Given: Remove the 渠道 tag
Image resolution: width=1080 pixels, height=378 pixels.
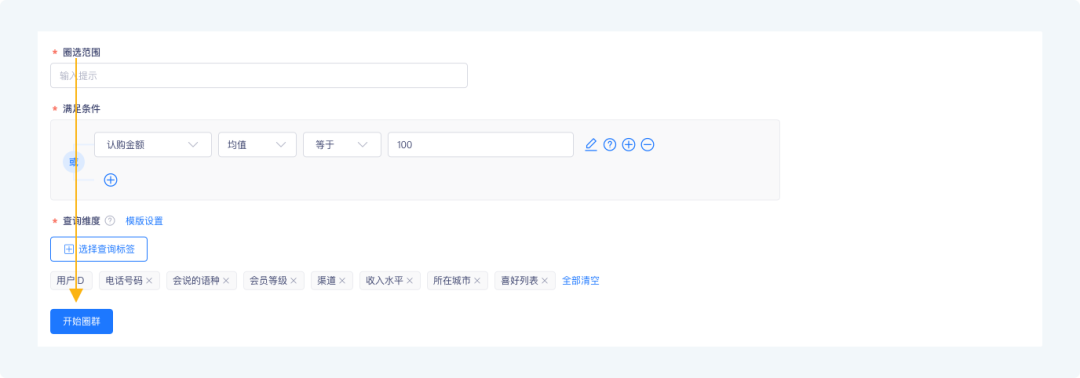Looking at the screenshot, I should 342,281.
